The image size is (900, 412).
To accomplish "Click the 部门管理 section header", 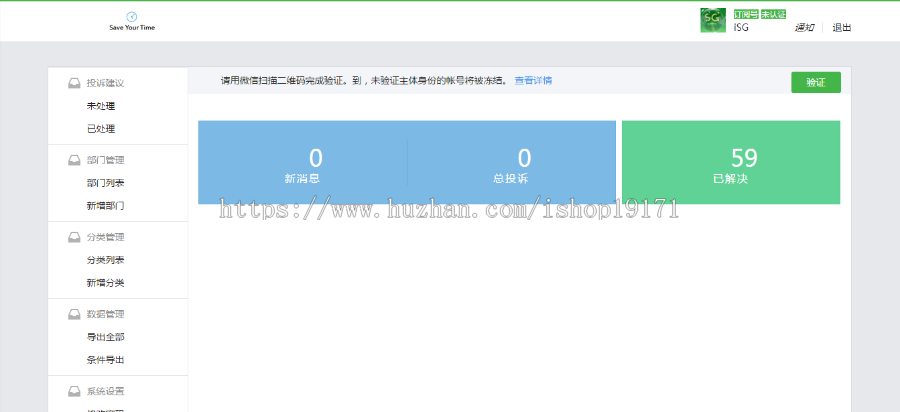I will point(106,160).
